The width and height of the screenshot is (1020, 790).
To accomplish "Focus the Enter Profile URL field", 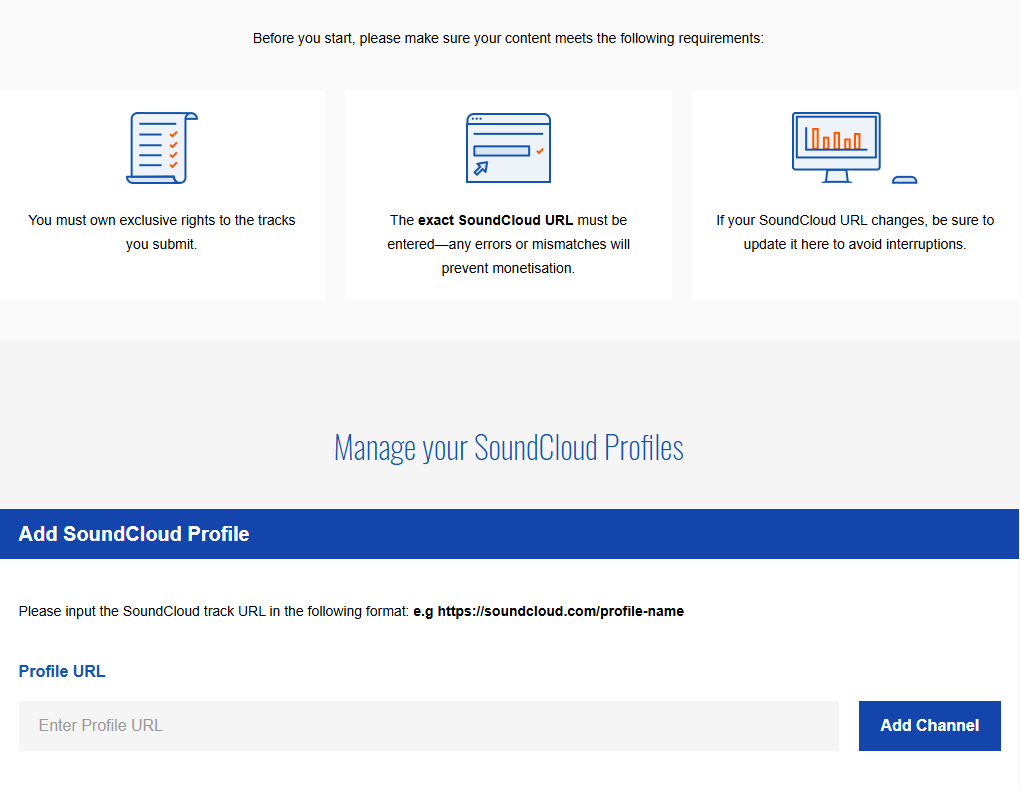I will (428, 726).
